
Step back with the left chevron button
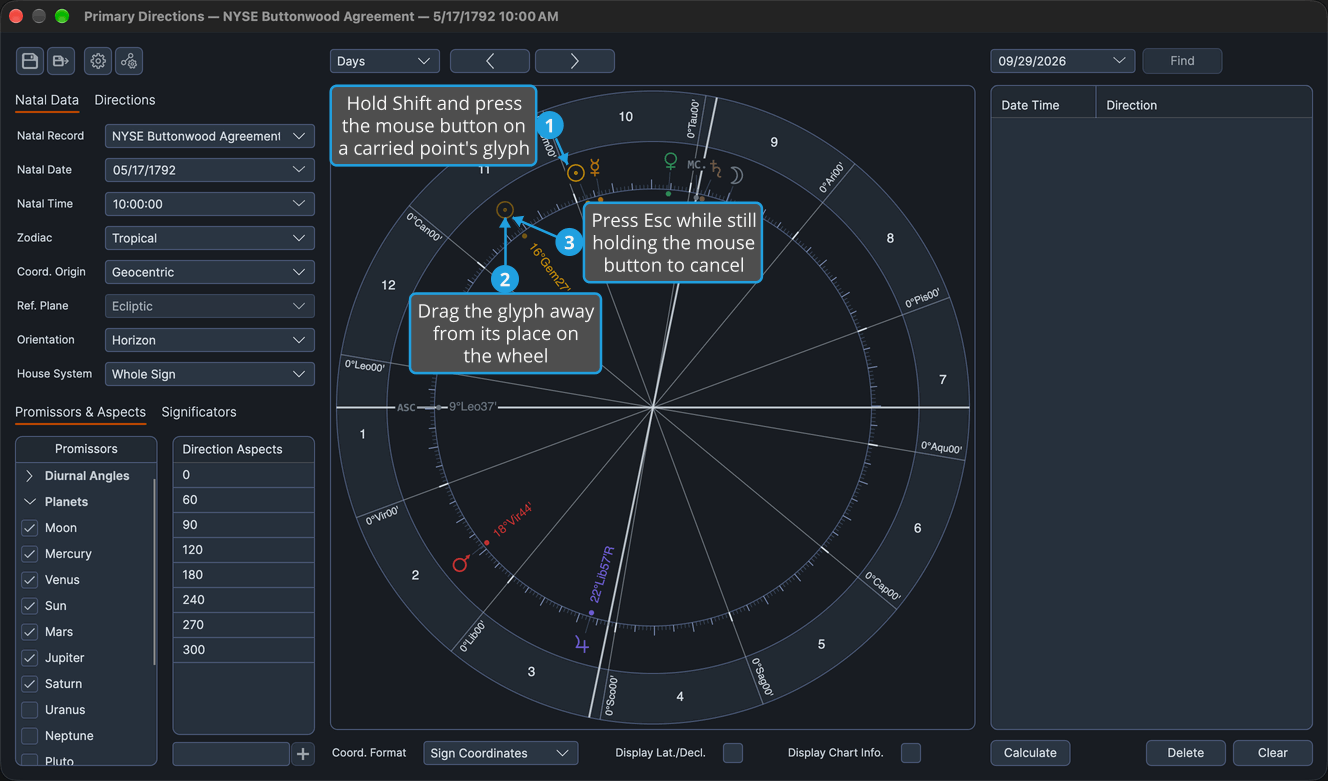pos(490,61)
